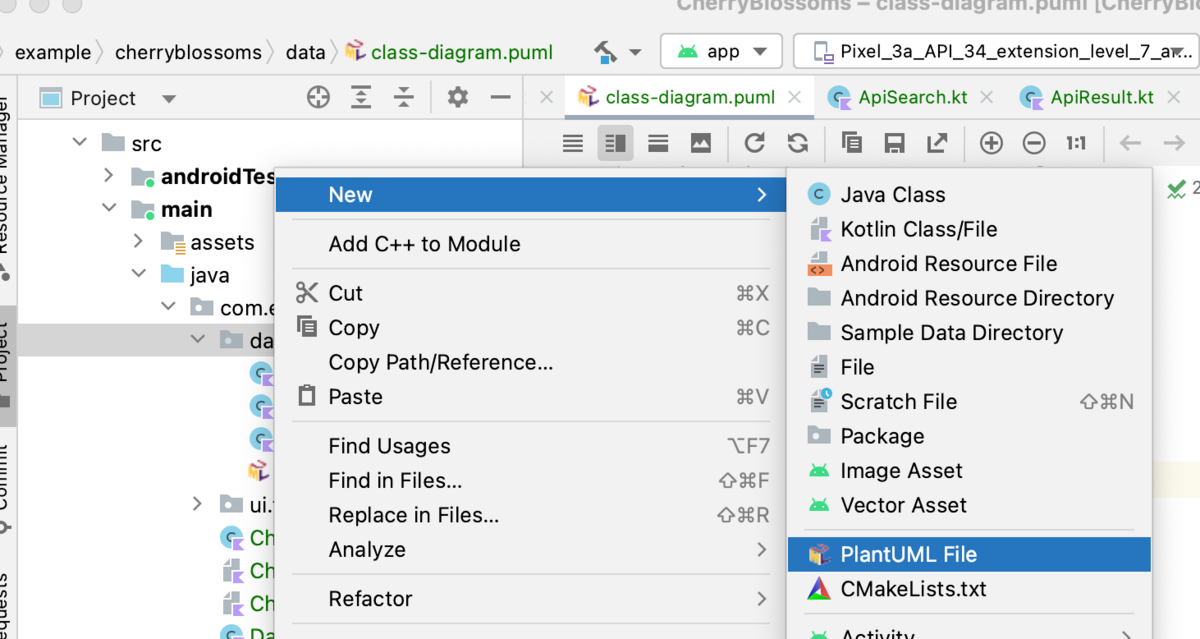Create a new Image Asset

(x=969, y=470)
